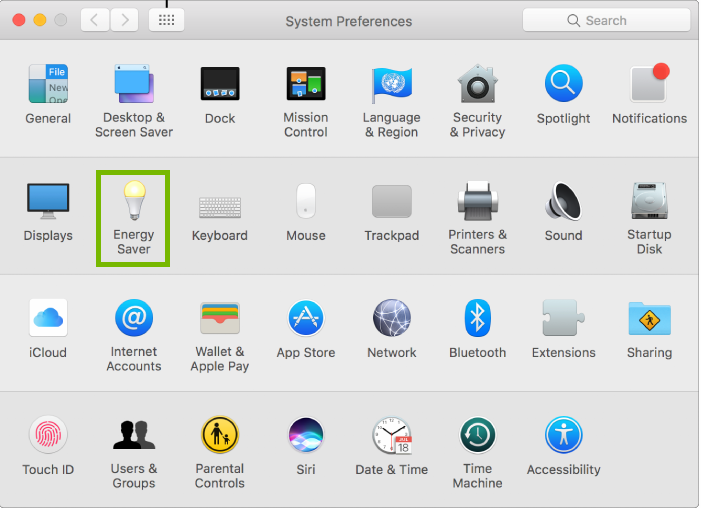
Task: Go back with the left arrow button
Action: pyautogui.click(x=95, y=20)
